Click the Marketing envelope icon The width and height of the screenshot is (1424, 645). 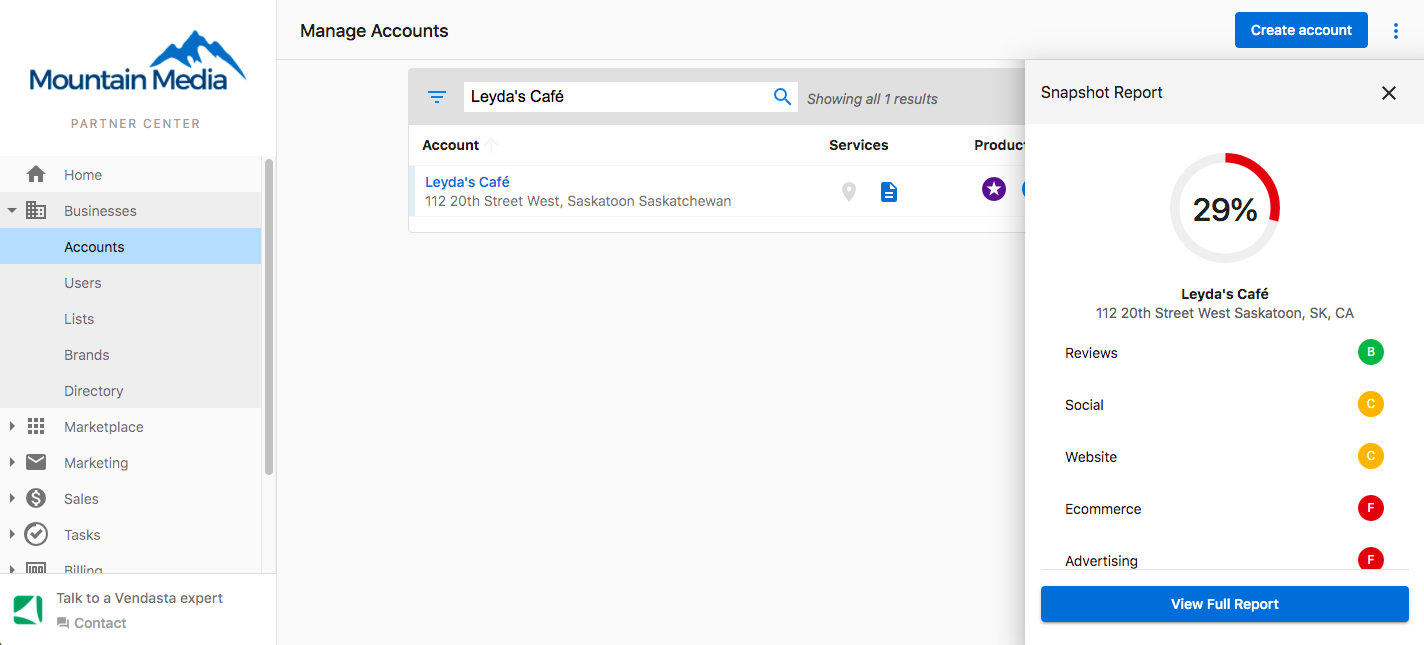(x=36, y=462)
